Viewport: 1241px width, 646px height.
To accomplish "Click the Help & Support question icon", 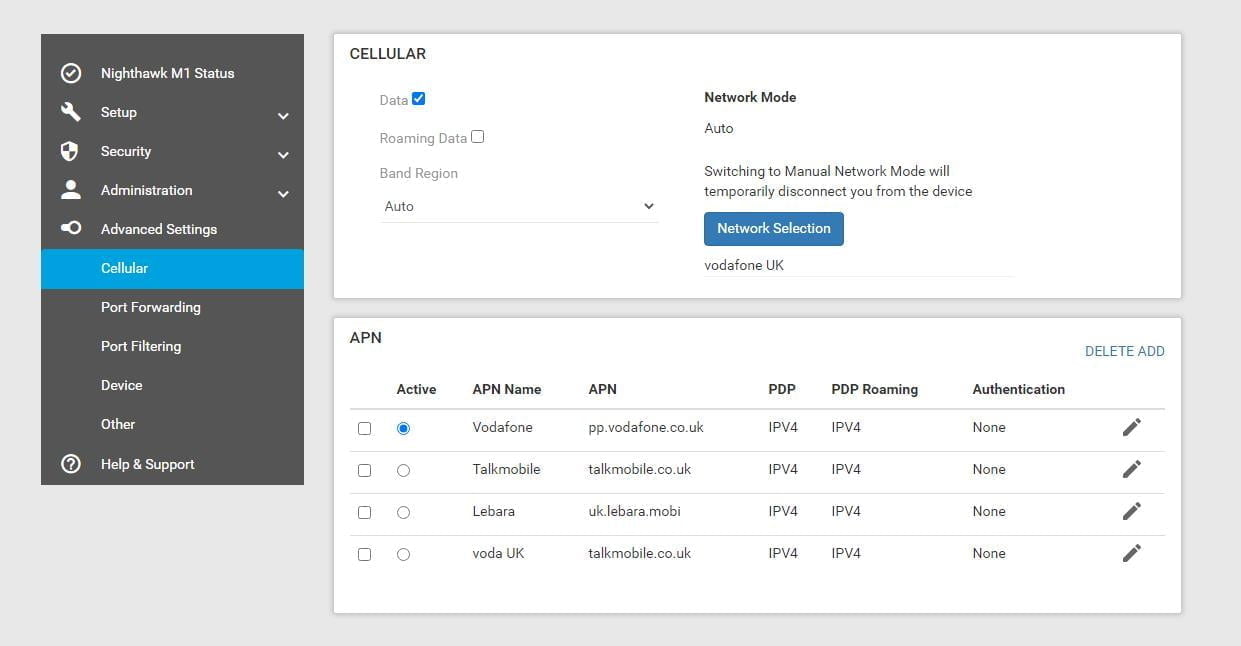I will tap(71, 464).
